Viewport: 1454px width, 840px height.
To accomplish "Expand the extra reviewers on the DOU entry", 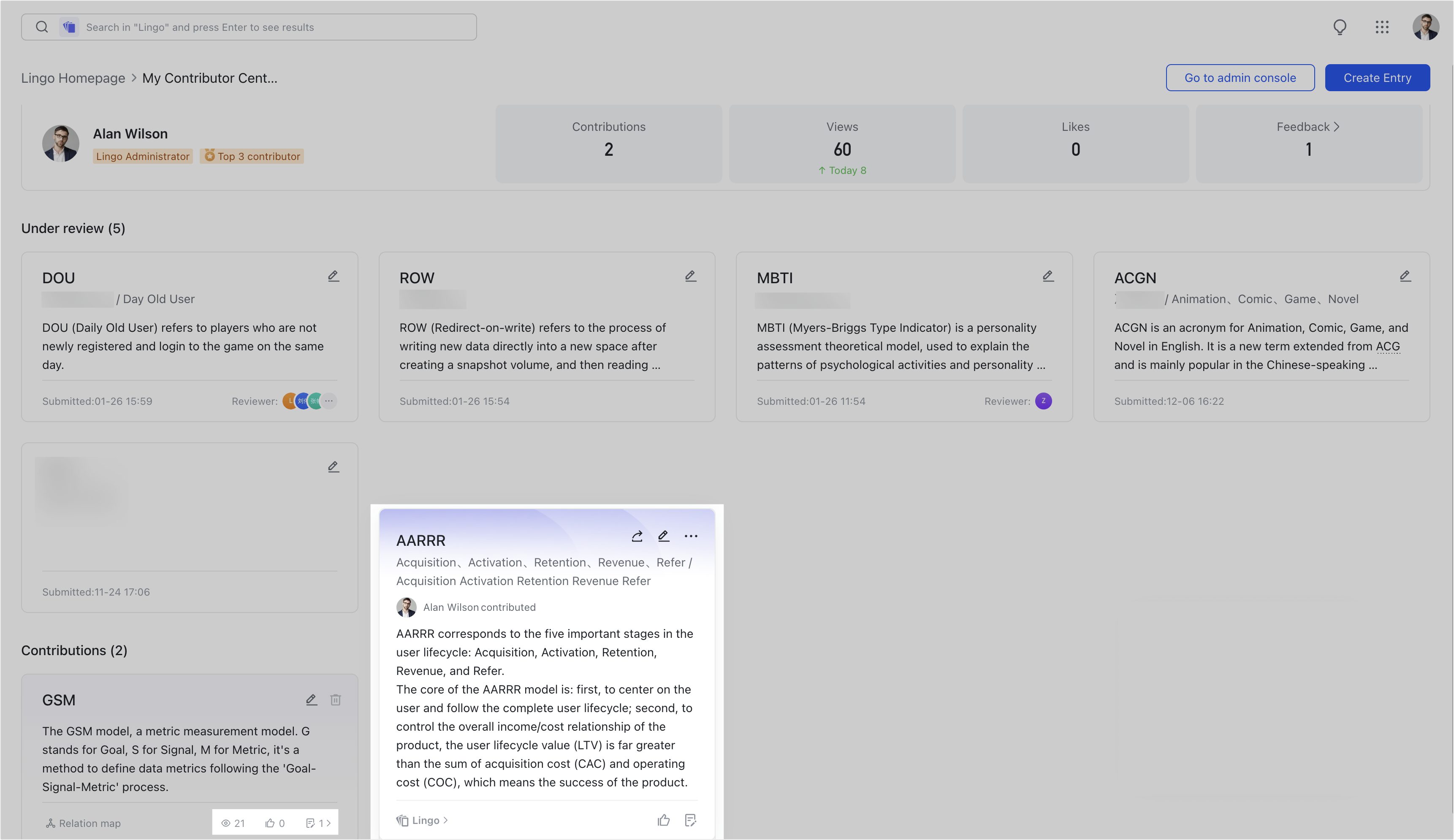I will [x=329, y=401].
